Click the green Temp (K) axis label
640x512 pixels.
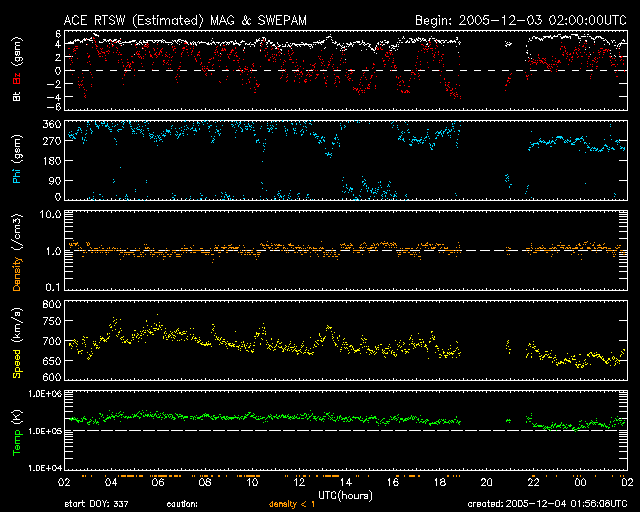[16, 430]
